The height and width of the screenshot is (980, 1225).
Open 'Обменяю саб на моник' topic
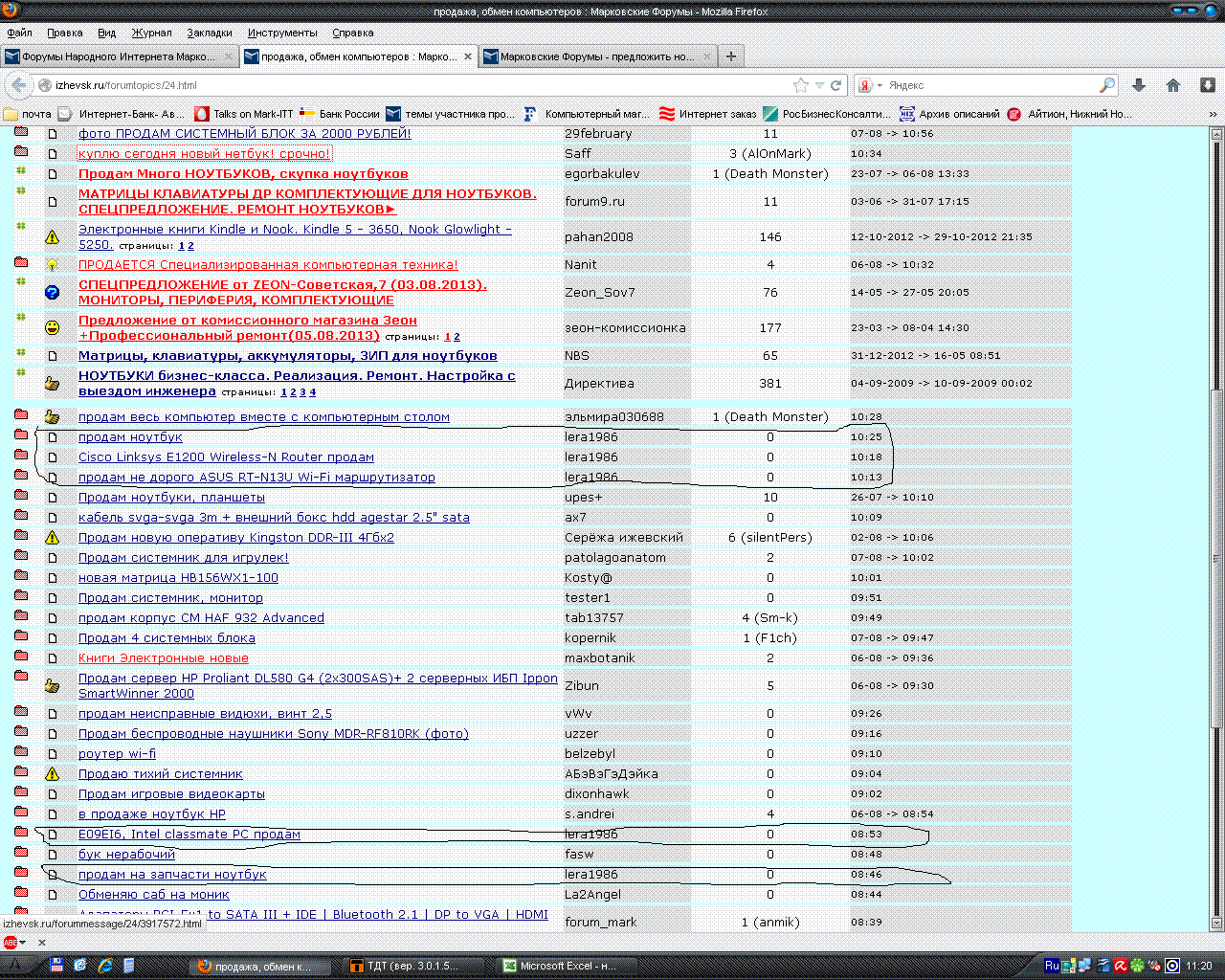click(x=153, y=894)
